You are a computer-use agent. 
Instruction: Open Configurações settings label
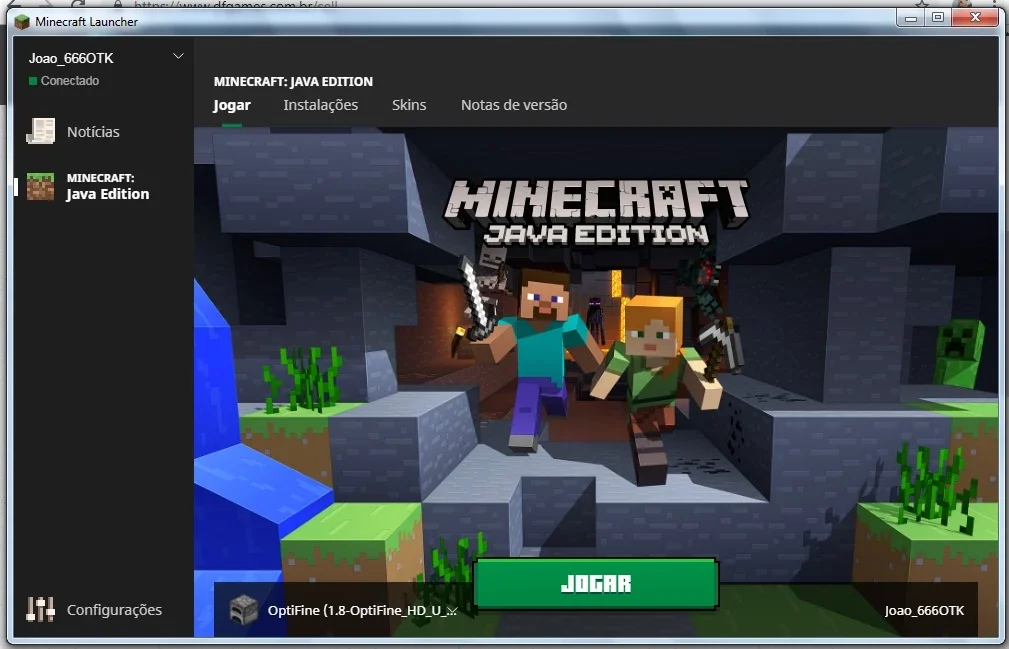click(x=115, y=610)
